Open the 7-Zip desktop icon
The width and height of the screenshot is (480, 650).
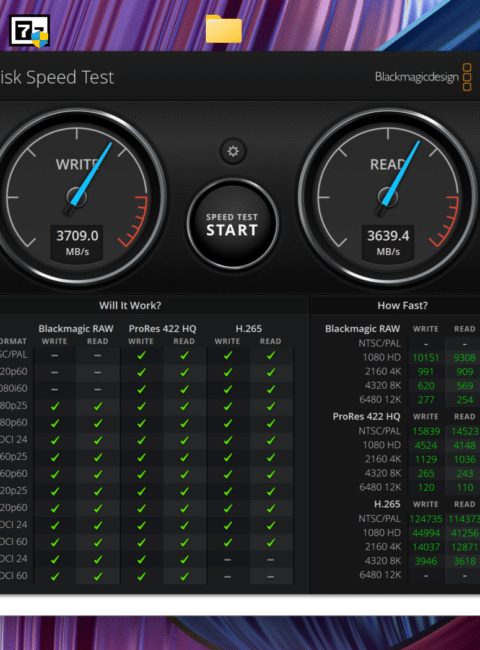point(29,31)
